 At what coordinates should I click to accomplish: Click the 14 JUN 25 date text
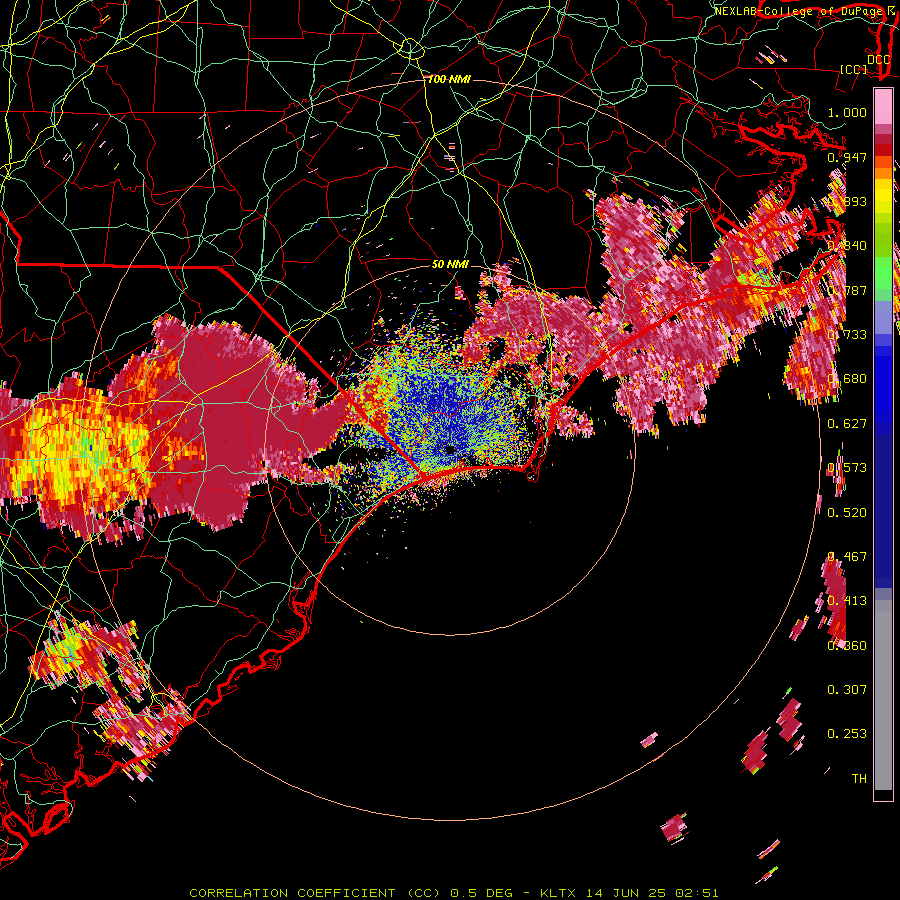click(x=626, y=893)
